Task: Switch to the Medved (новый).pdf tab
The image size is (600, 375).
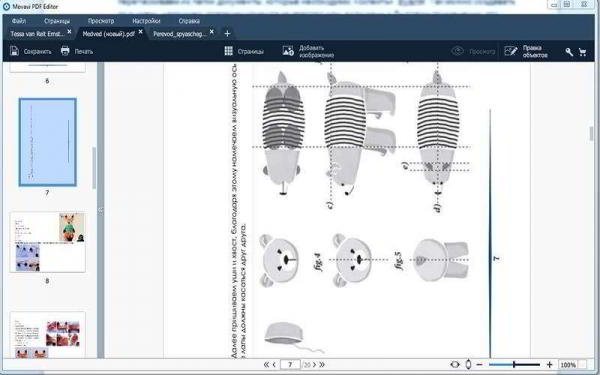Action: tap(109, 34)
